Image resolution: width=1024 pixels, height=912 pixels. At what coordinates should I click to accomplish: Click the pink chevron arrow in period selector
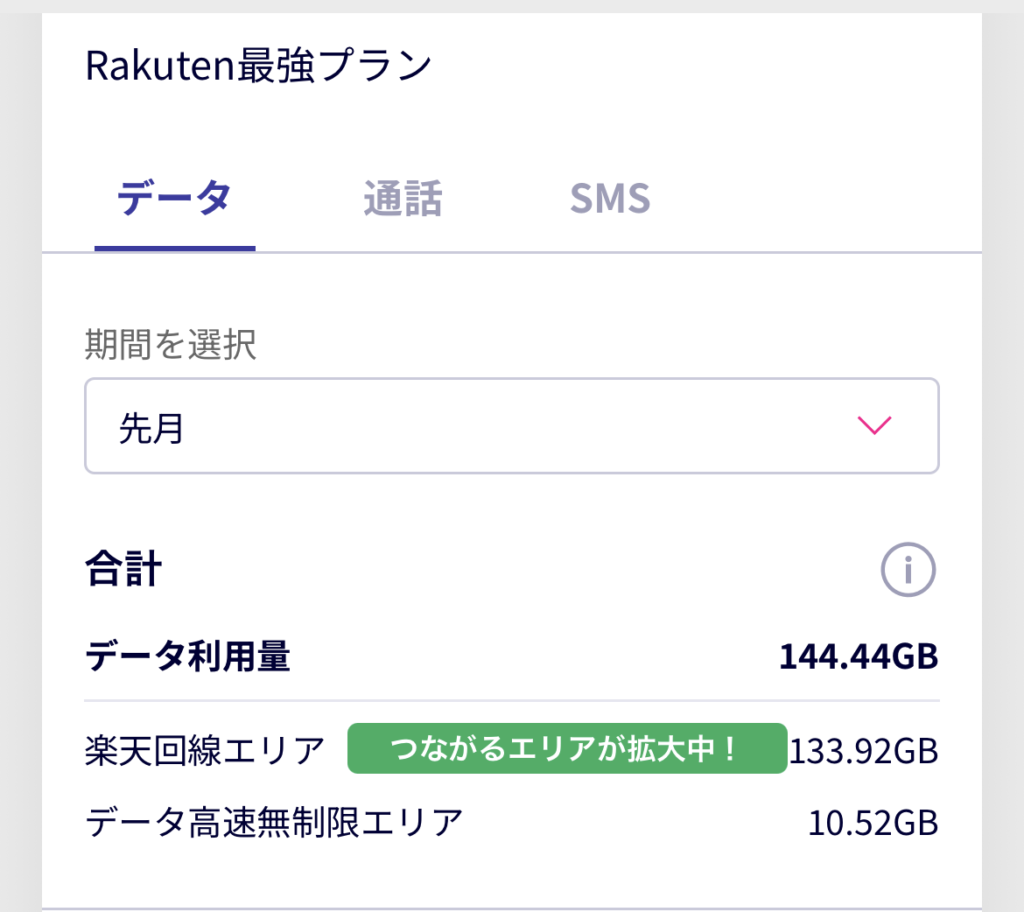874,426
